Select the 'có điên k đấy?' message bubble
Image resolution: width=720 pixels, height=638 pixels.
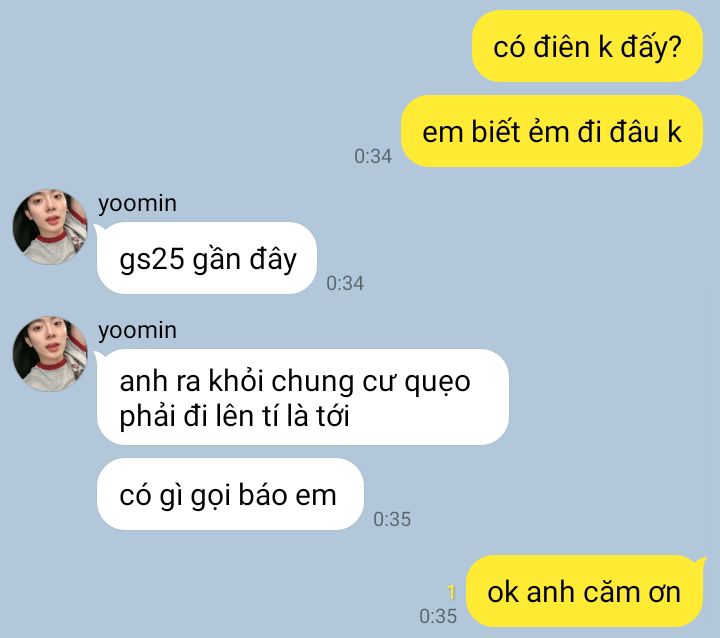[587, 46]
